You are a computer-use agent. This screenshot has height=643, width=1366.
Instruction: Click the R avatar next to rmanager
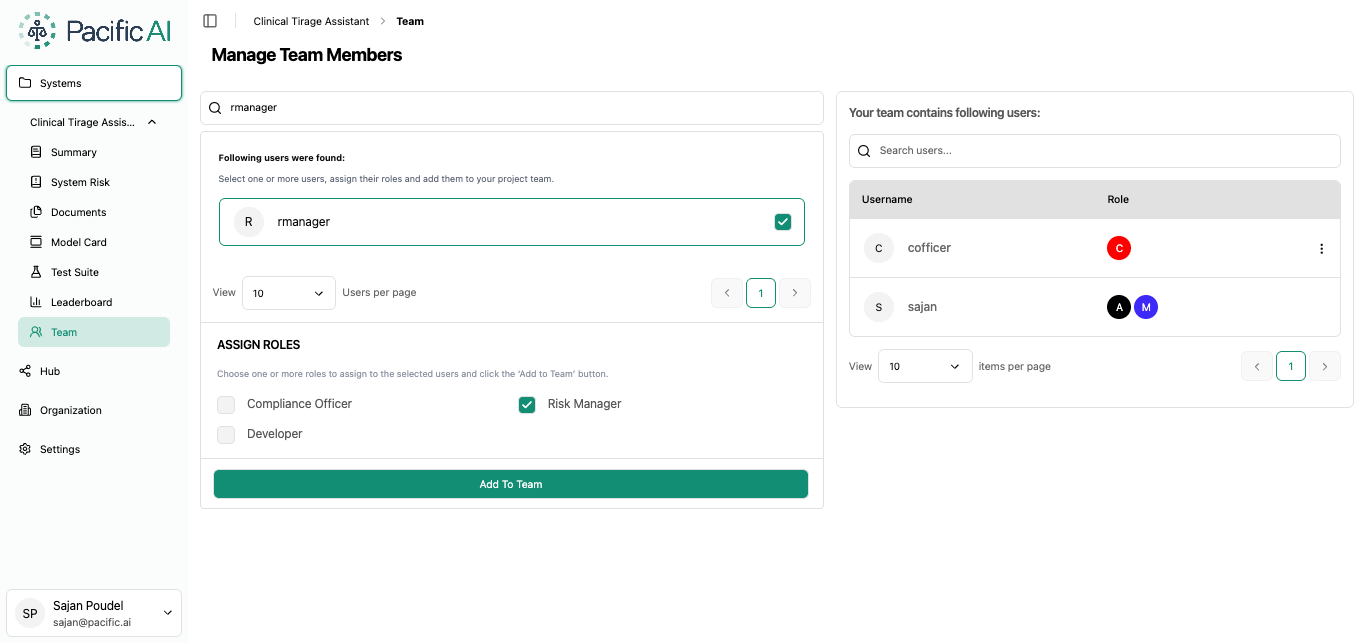(x=249, y=222)
